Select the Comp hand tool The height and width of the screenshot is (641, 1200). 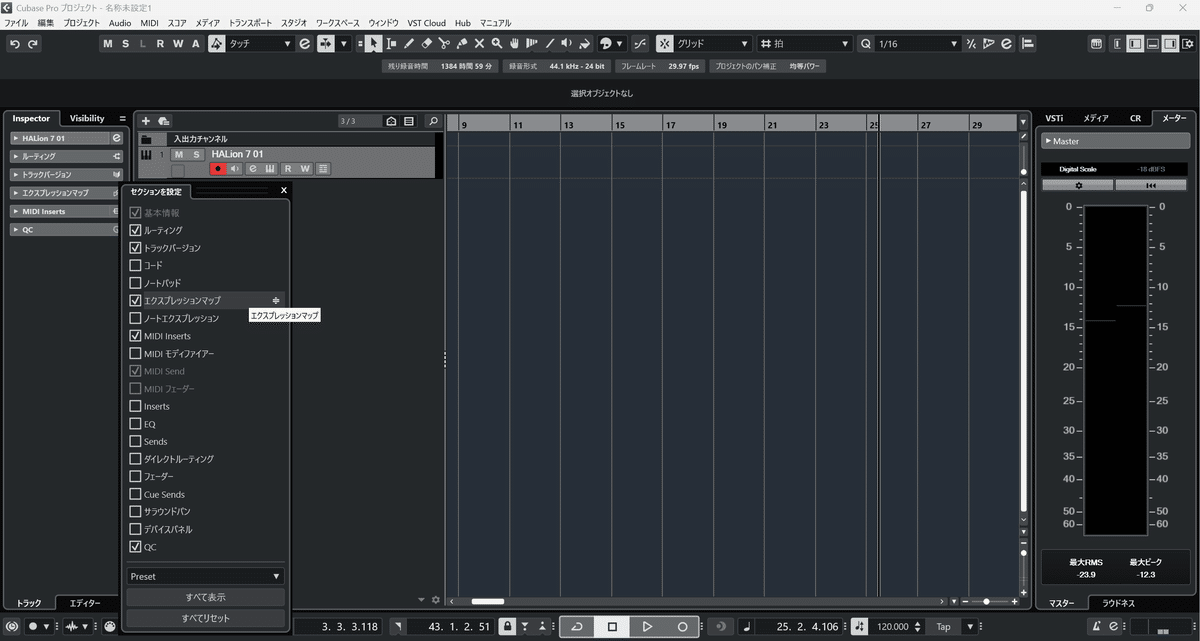514,44
